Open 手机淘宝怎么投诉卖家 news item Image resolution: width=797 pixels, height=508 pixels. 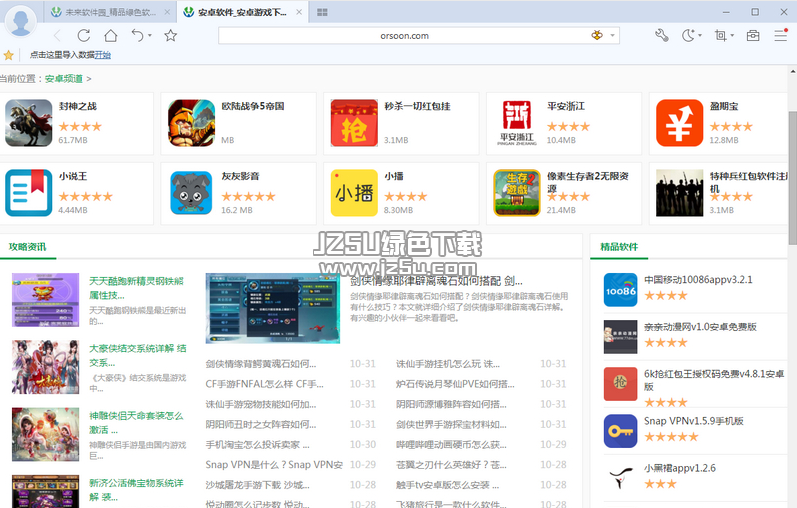click(257, 444)
